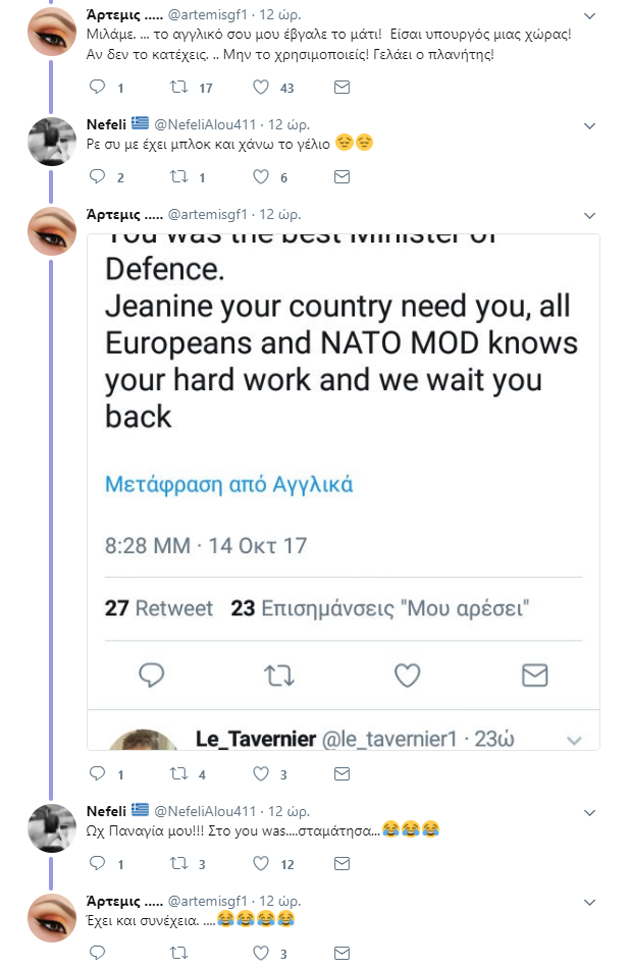
Task: Open @artemisgf1 profile from screenshot tweet header
Action: 206,215
